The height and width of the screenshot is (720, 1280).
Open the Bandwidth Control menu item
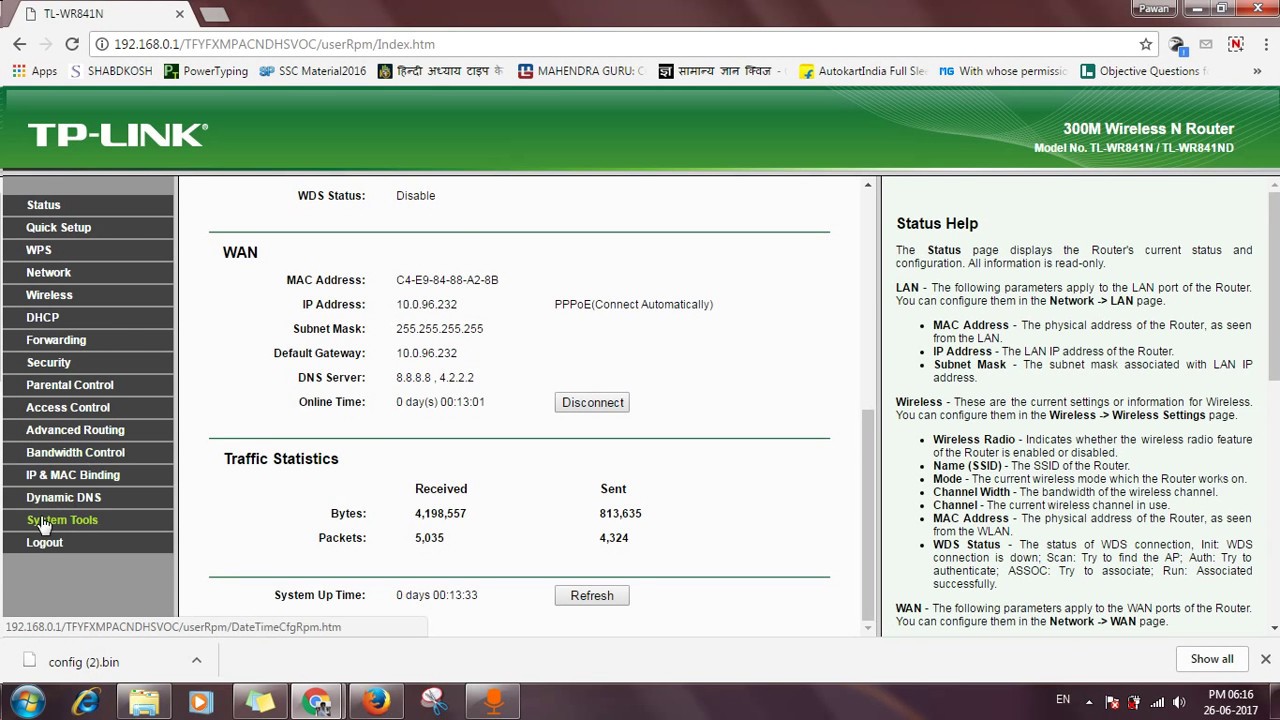88,452
